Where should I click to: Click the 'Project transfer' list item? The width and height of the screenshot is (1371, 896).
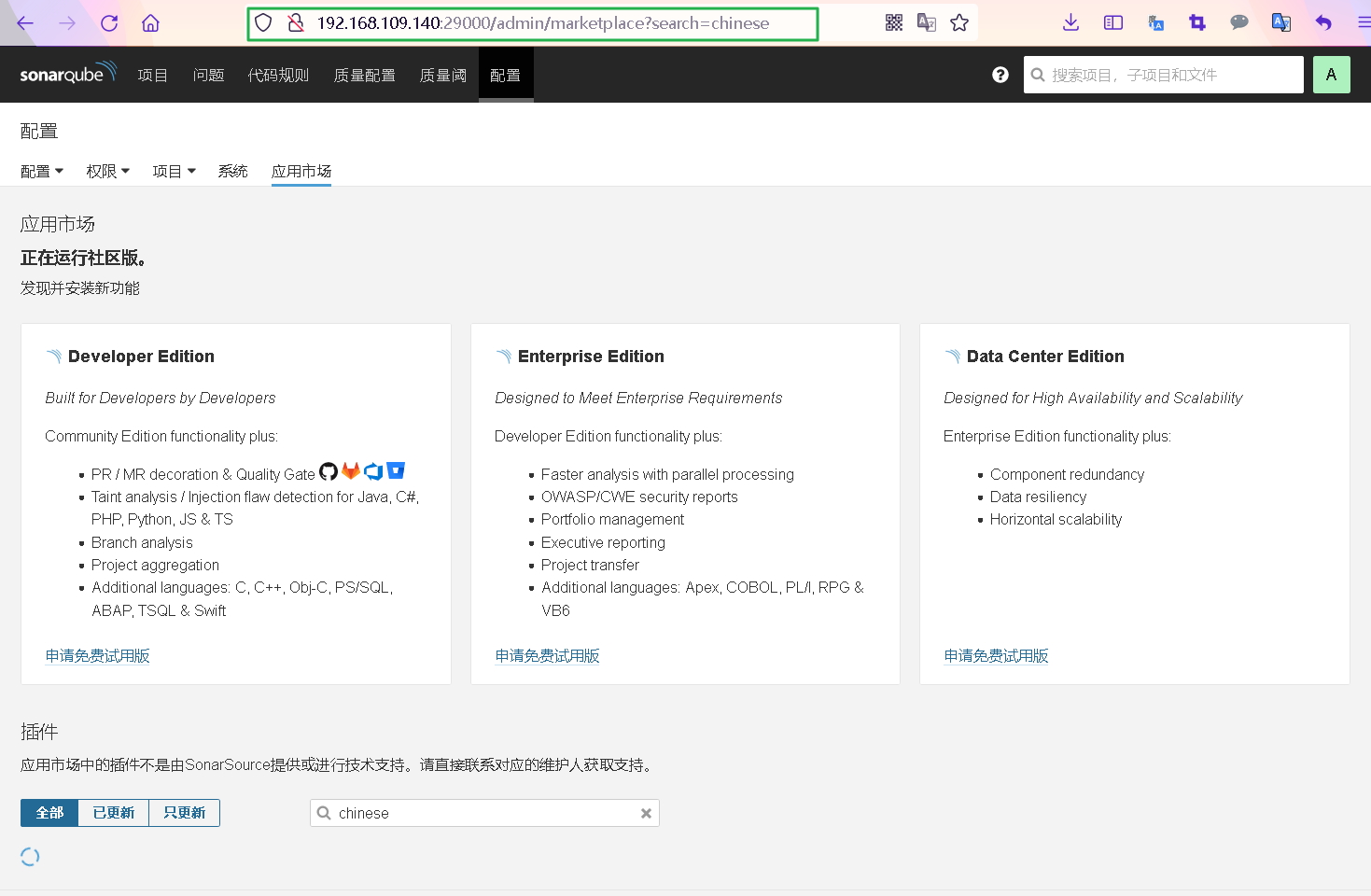tap(590, 566)
